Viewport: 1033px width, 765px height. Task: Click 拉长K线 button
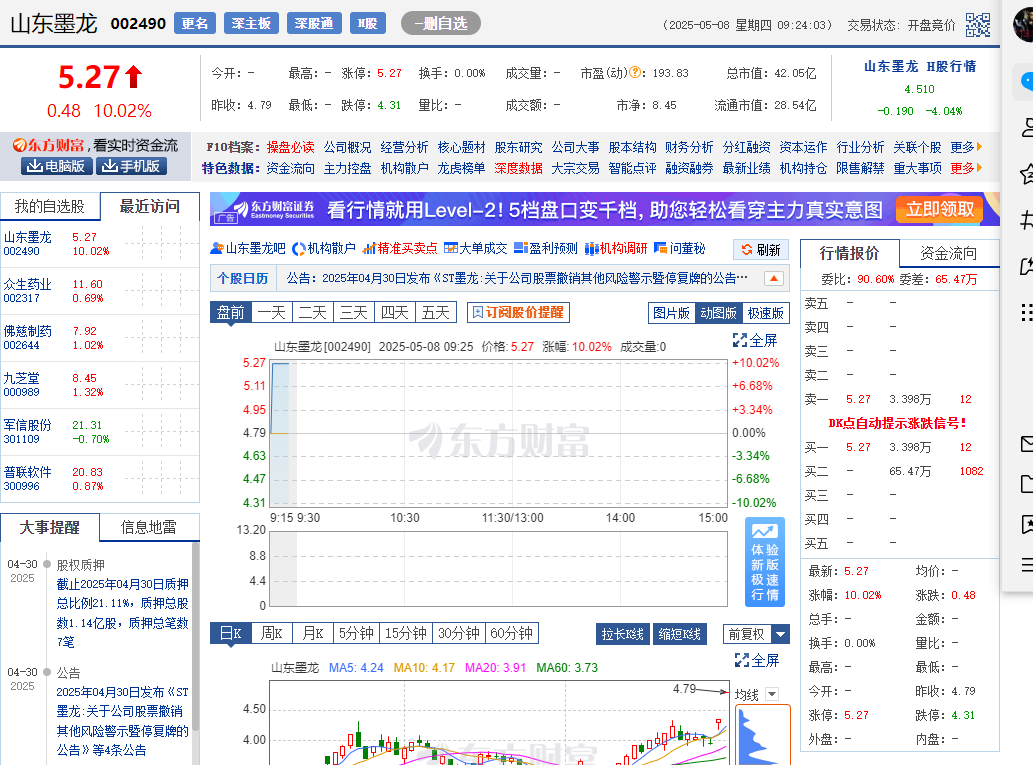click(623, 634)
